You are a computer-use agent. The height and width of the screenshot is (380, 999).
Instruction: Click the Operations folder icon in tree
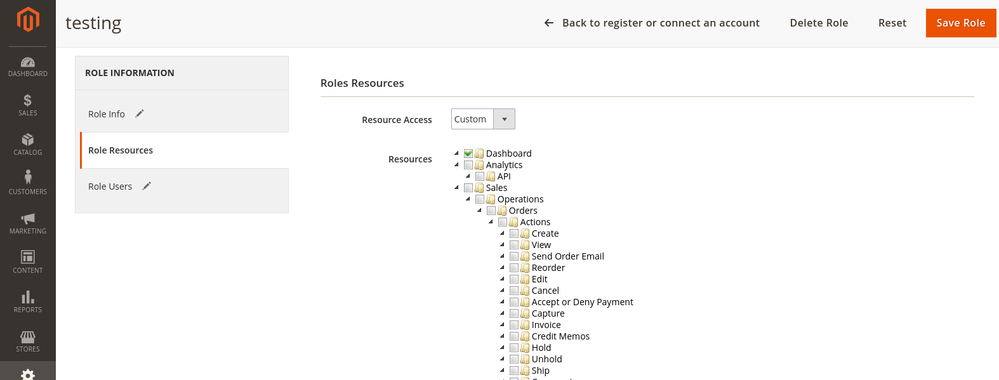pyautogui.click(x=491, y=200)
